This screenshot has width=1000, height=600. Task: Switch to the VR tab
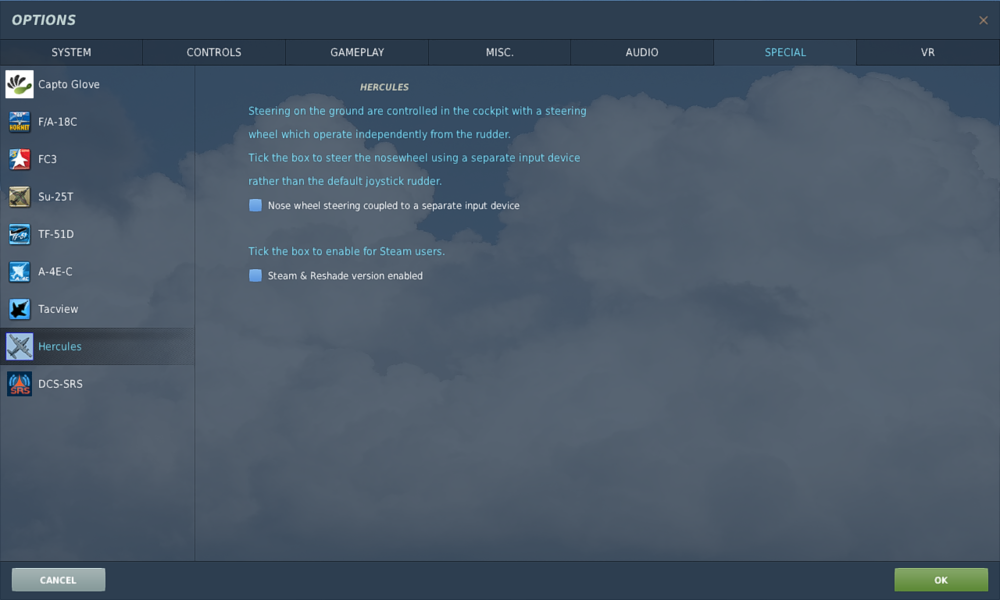[x=928, y=52]
